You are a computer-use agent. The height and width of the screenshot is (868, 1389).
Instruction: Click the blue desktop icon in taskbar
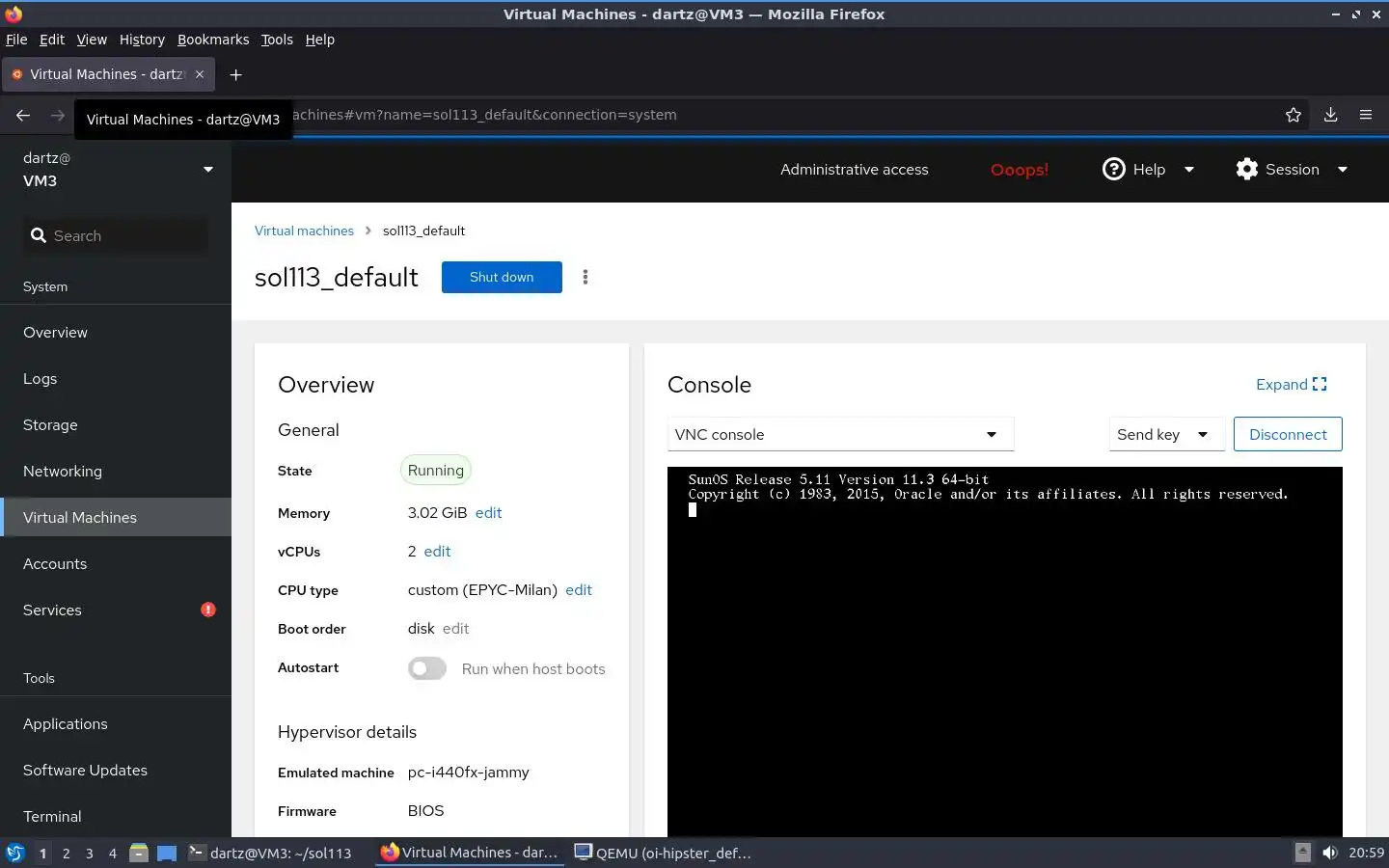(167, 854)
